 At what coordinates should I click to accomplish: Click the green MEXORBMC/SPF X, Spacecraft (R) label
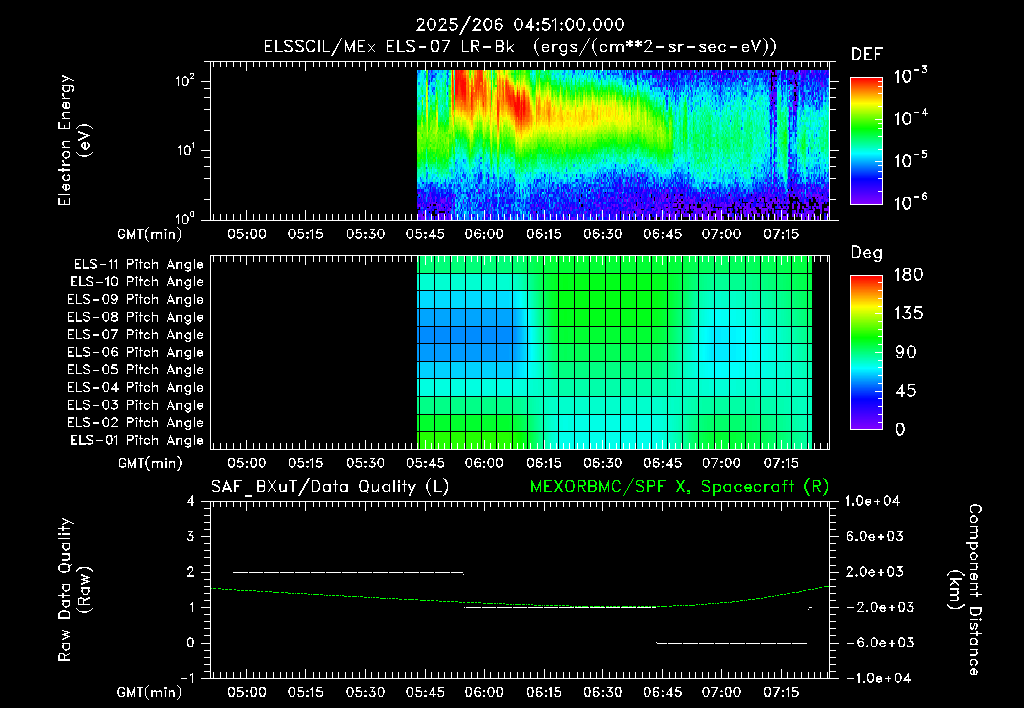coord(679,487)
